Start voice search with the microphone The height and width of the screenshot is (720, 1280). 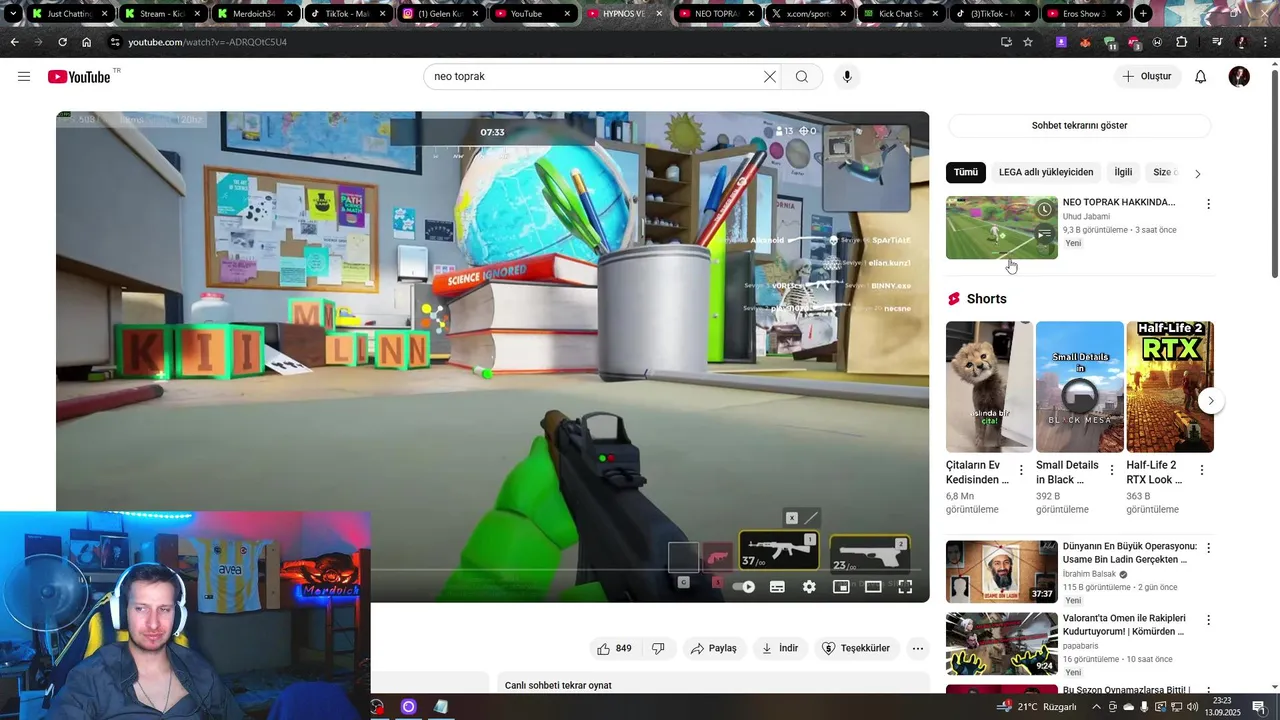tap(847, 77)
